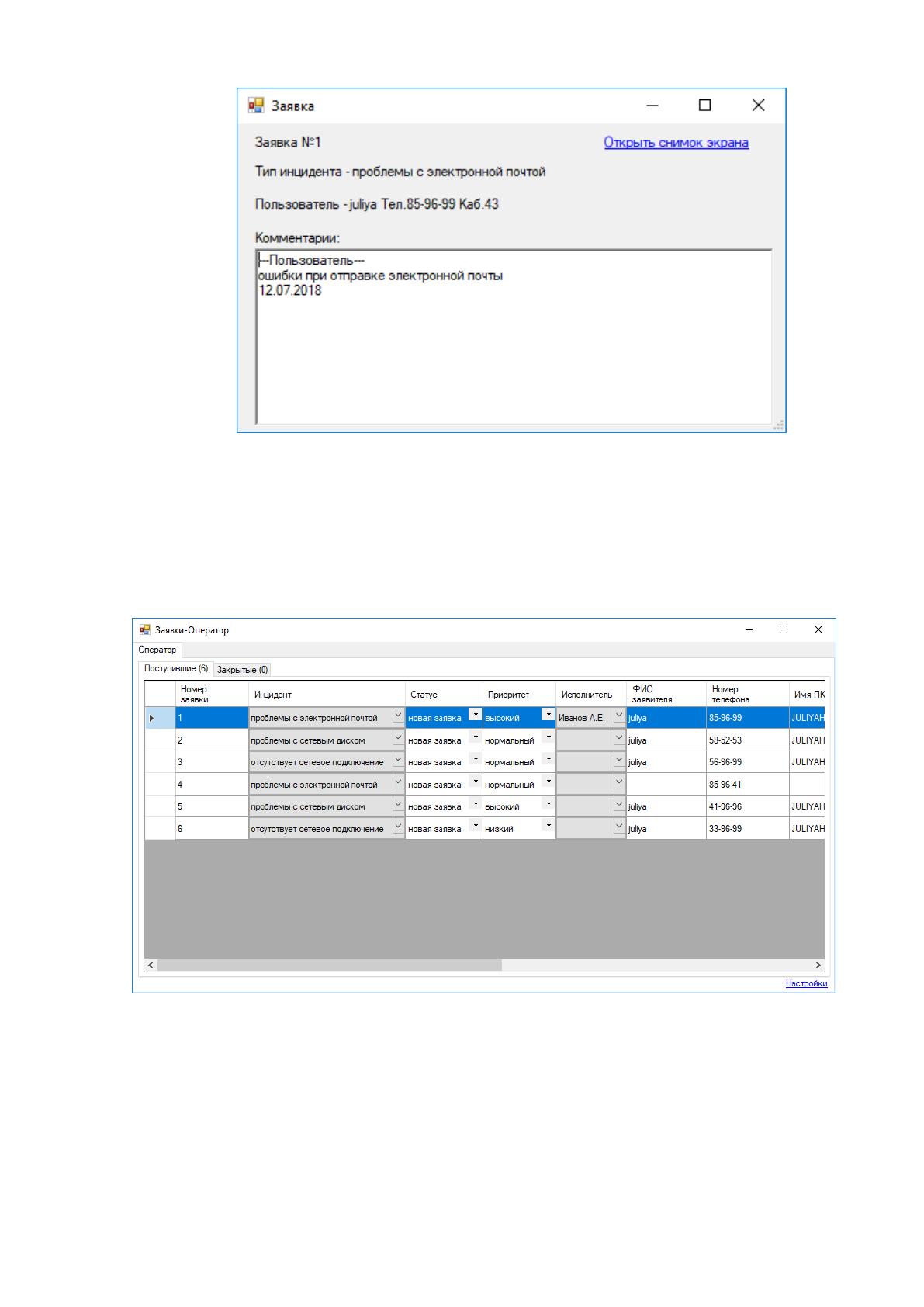Click inside the 'Комментарии' text box
The height and width of the screenshot is (1307, 924).
[x=514, y=337]
